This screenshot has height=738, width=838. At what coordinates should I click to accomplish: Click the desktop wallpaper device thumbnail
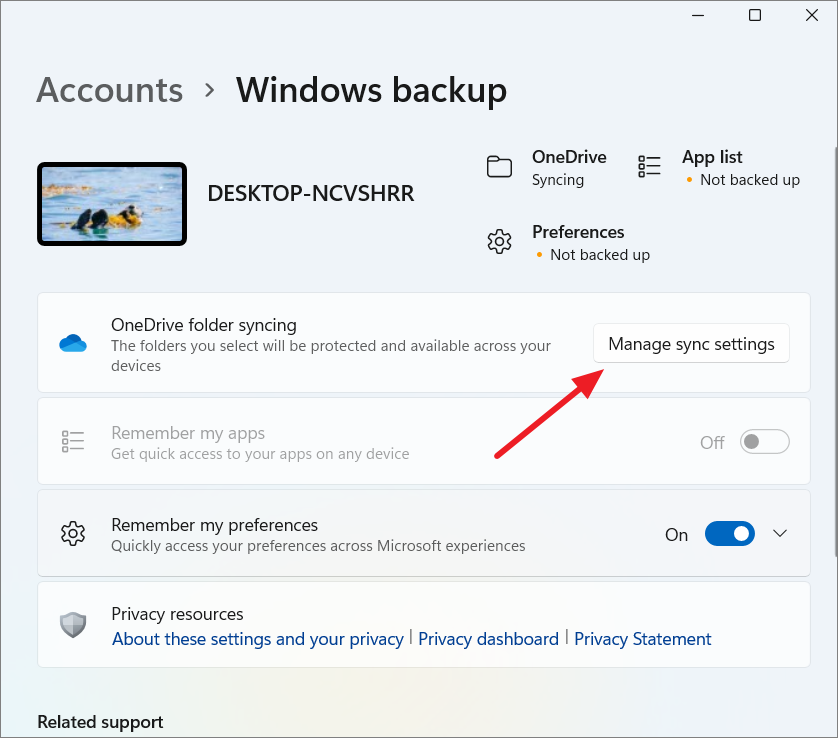pos(112,204)
